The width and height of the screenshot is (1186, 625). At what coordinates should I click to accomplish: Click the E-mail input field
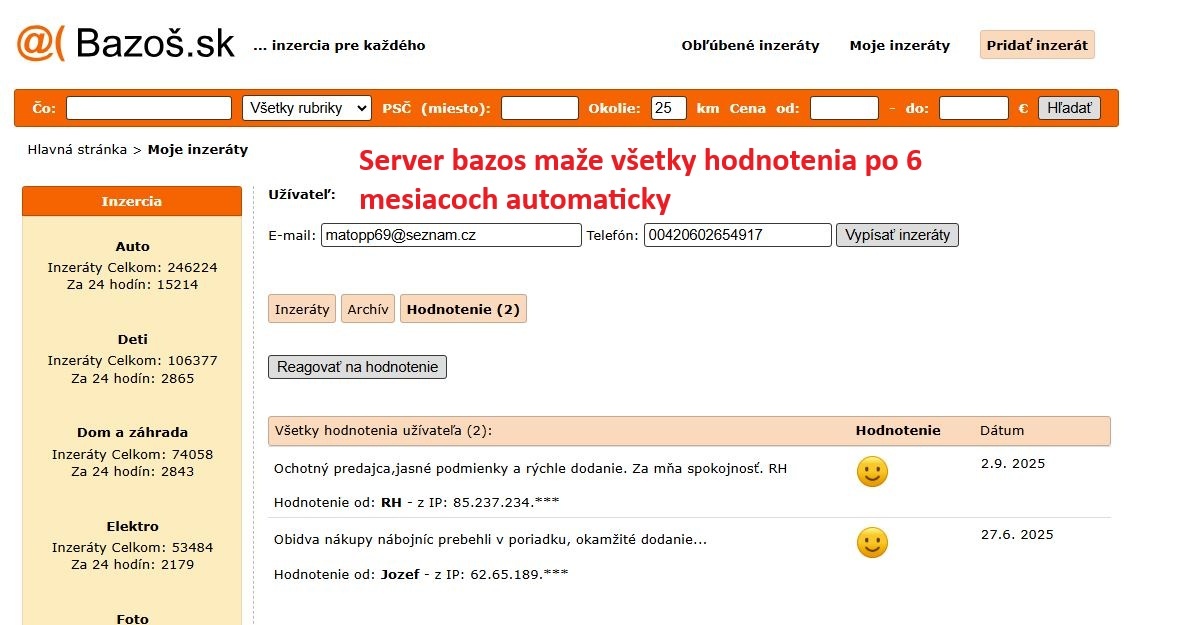click(x=449, y=234)
